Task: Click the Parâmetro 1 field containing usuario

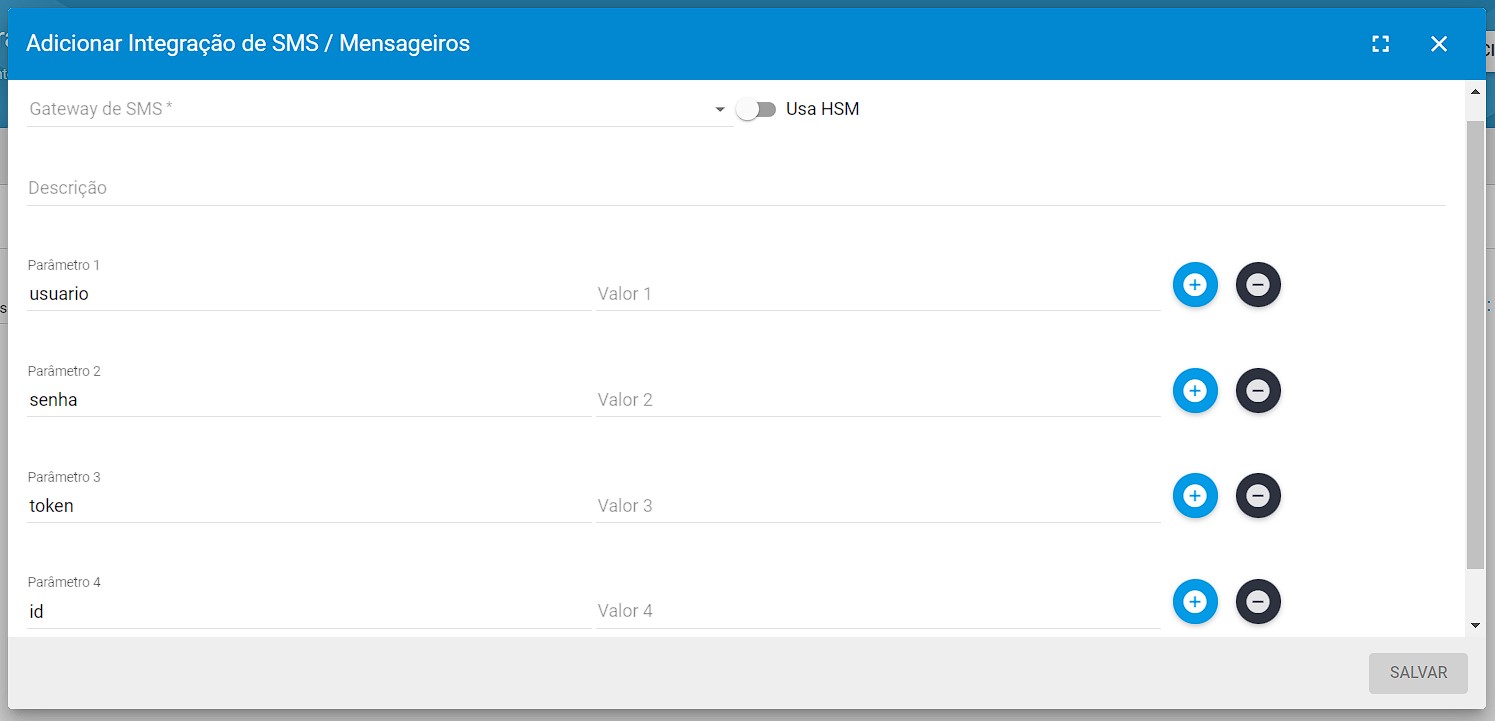Action: pyautogui.click(x=309, y=294)
